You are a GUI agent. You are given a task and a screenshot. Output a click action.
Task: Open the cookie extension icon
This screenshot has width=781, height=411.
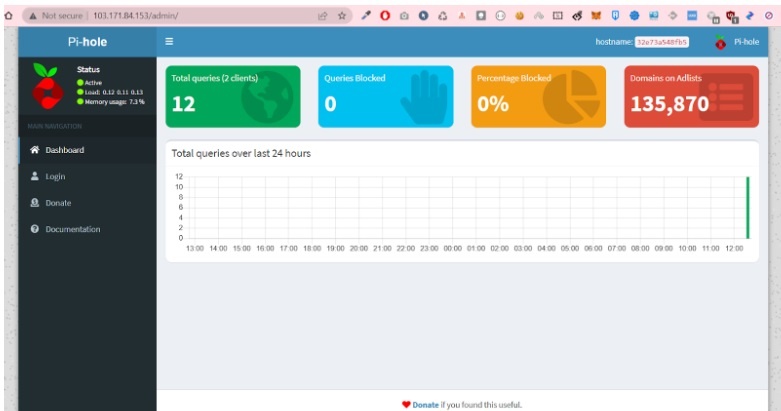tap(520, 15)
